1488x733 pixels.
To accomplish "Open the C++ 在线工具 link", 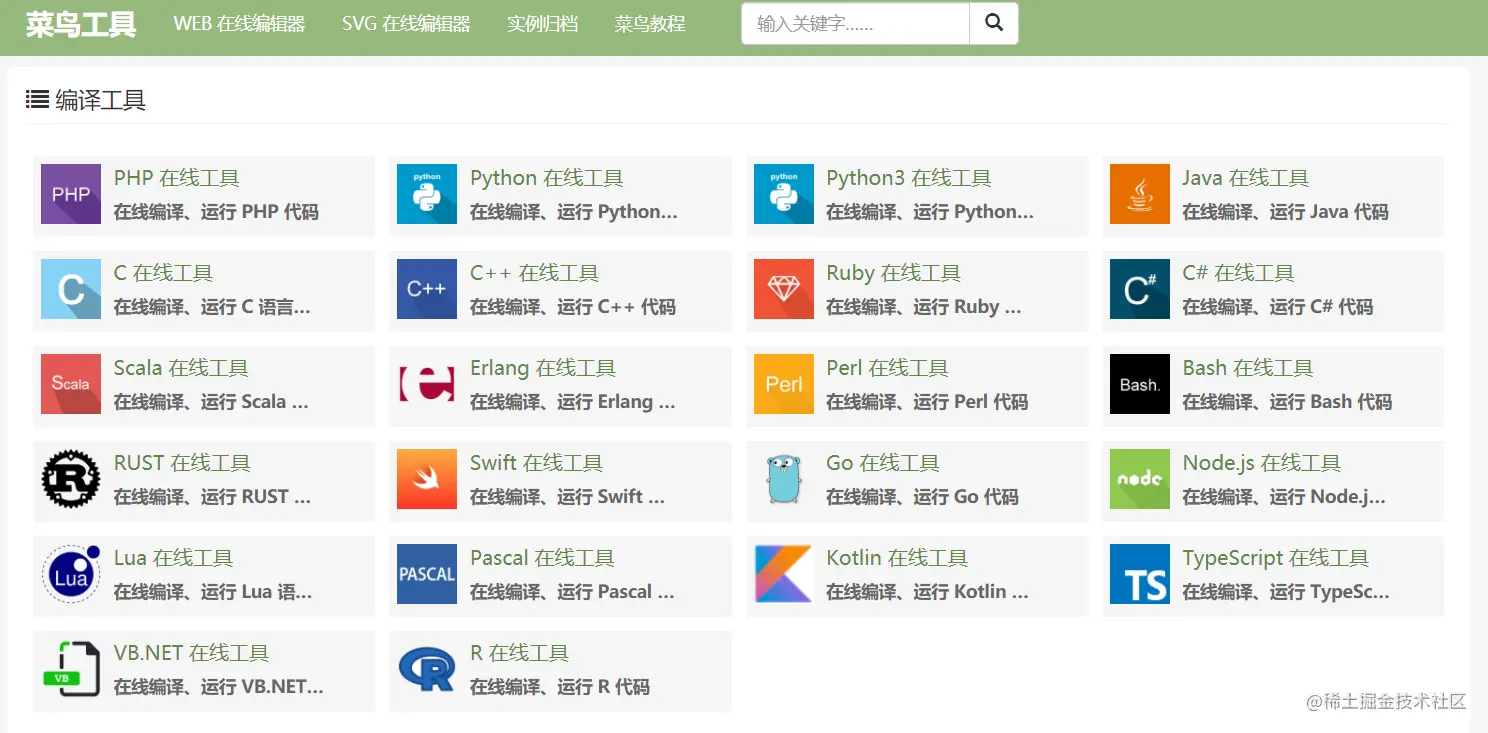I will pyautogui.click(x=535, y=273).
